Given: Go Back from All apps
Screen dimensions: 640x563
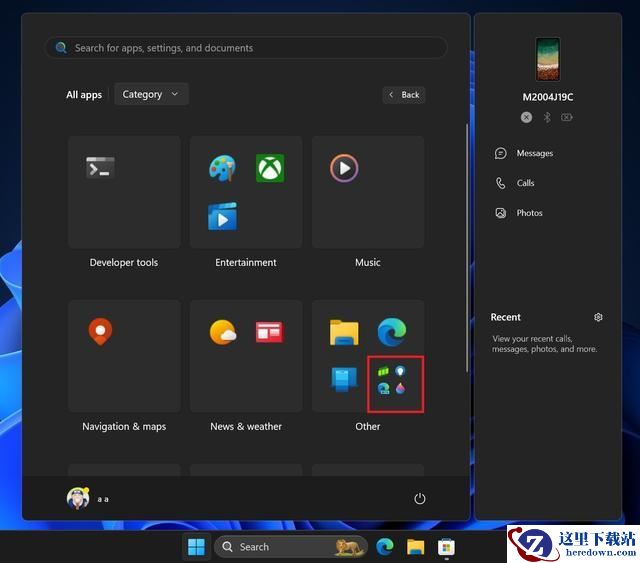Looking at the screenshot, I should click(x=404, y=95).
